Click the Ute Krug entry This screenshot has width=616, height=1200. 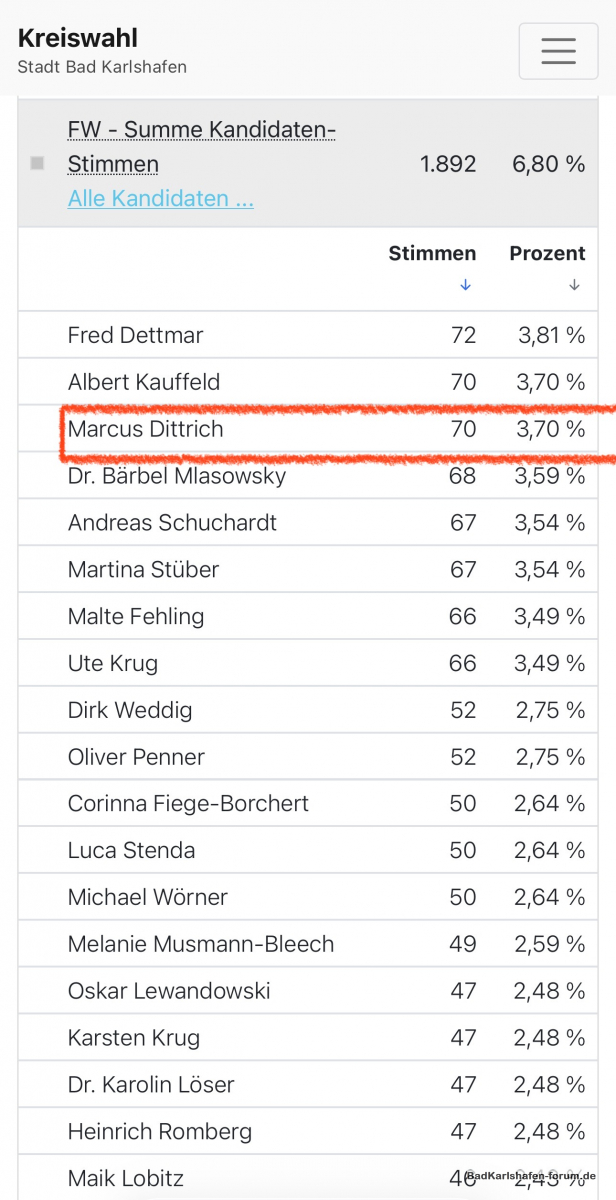[308, 663]
